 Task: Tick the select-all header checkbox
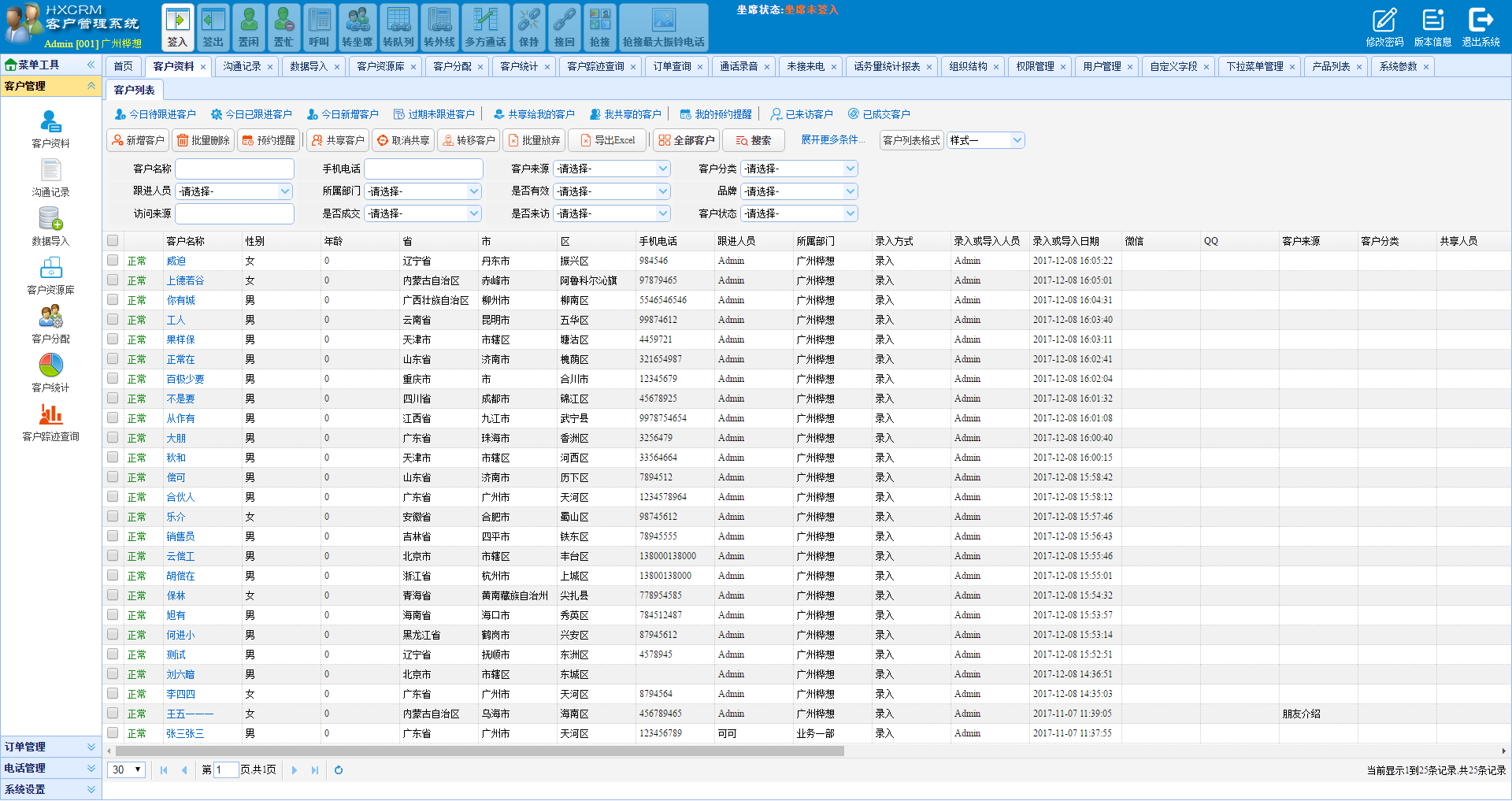tap(113, 241)
